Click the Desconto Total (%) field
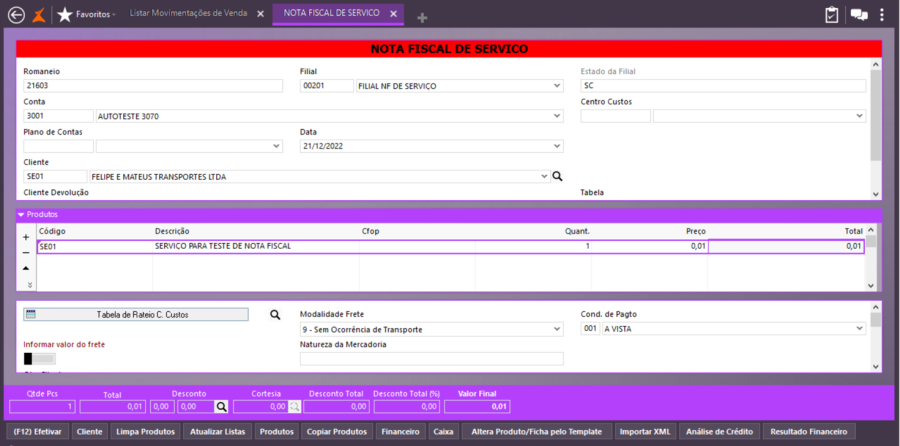 pos(408,407)
